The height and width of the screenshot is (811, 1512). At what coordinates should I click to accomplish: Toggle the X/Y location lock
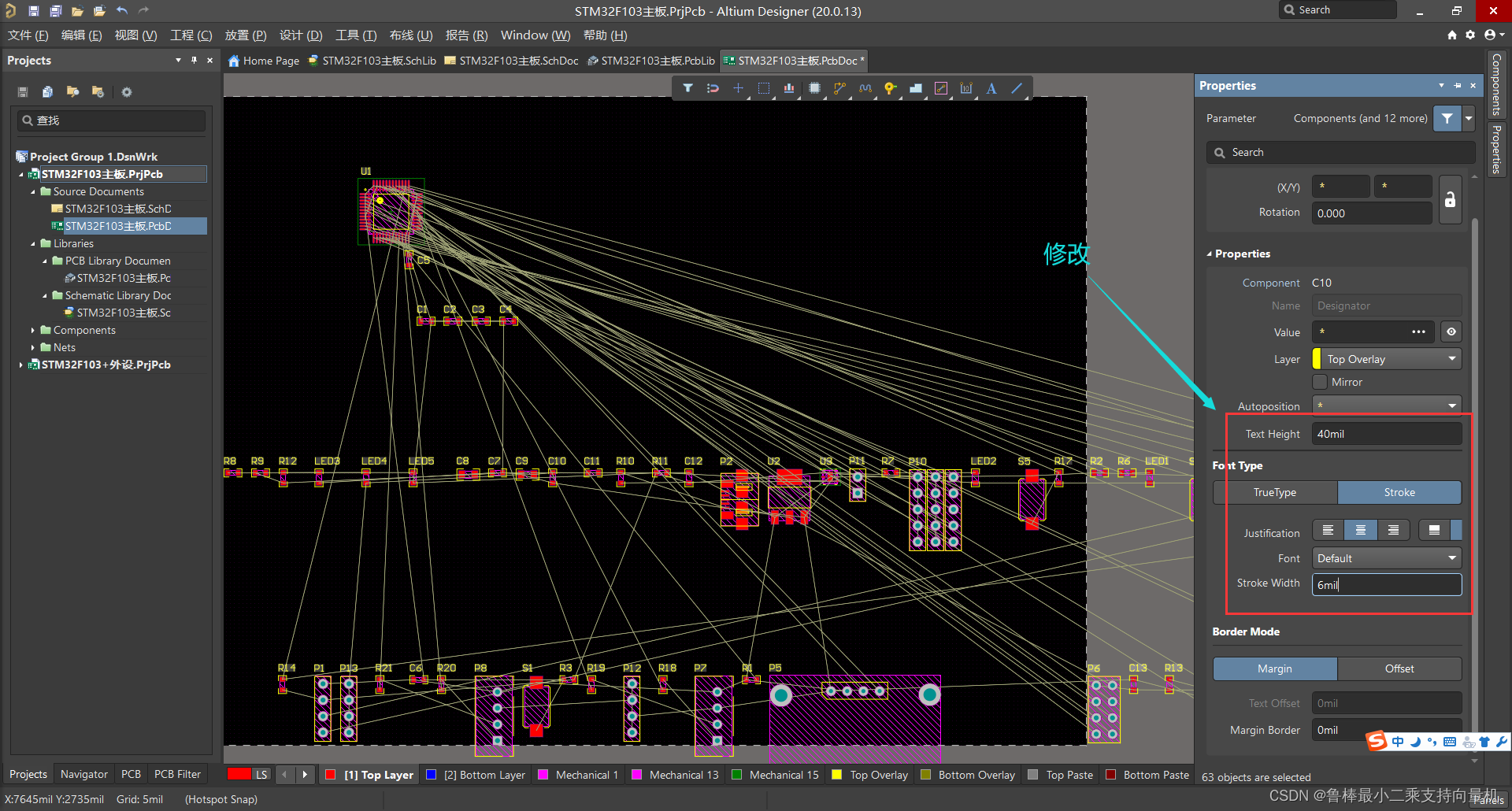point(1450,200)
